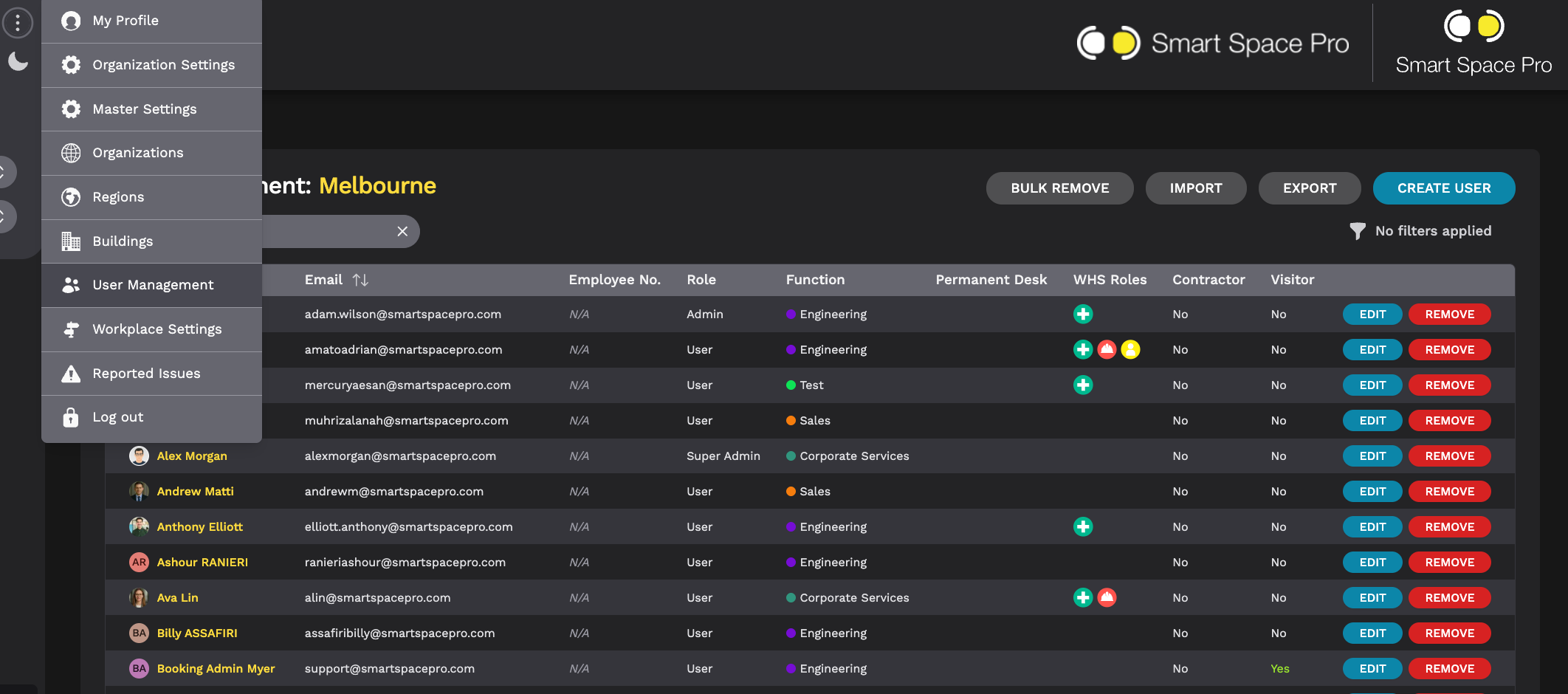Go to Organizations menu entry
This screenshot has width=1568, height=694.
click(151, 153)
